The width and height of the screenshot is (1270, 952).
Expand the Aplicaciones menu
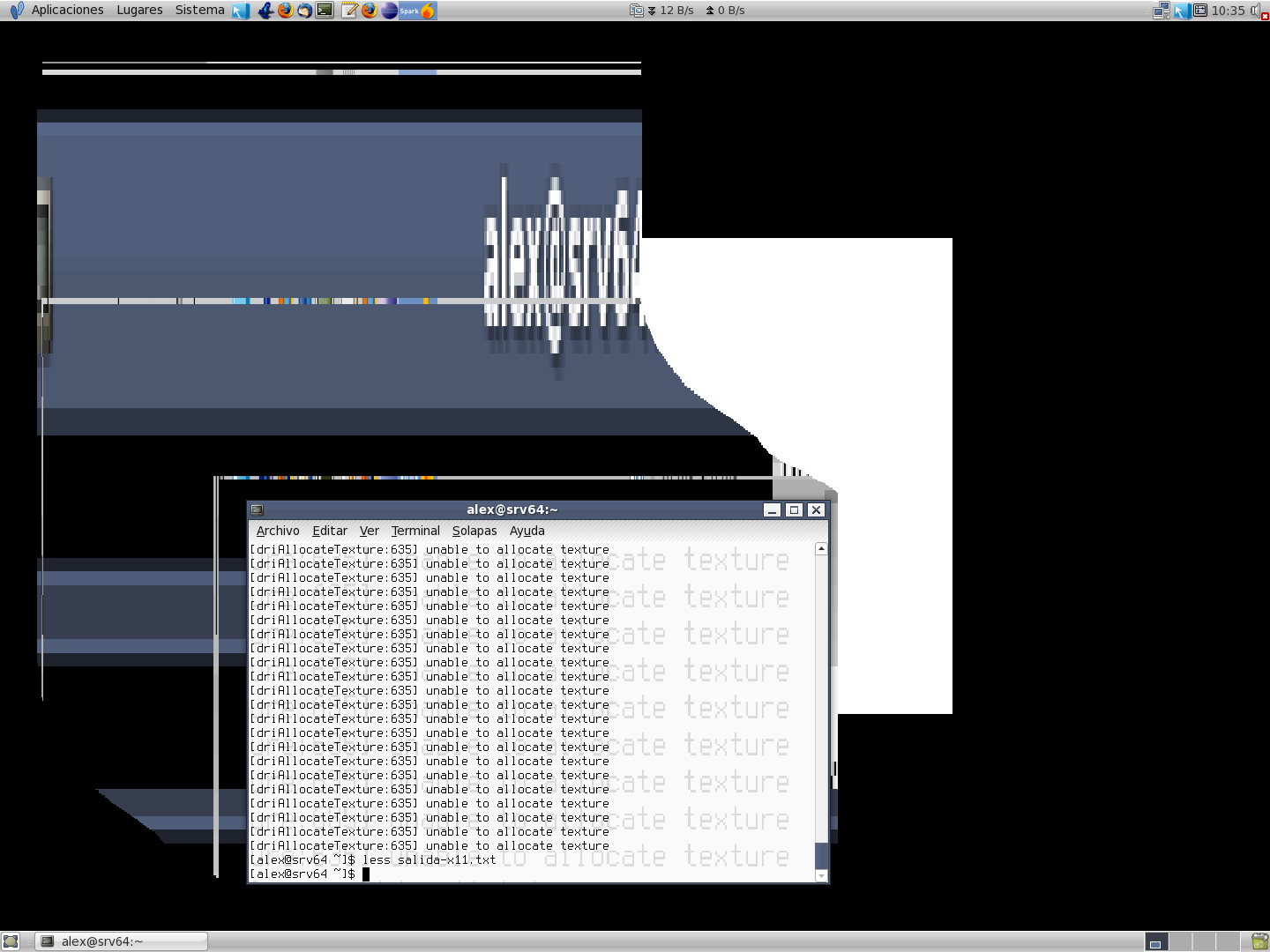[x=67, y=11]
